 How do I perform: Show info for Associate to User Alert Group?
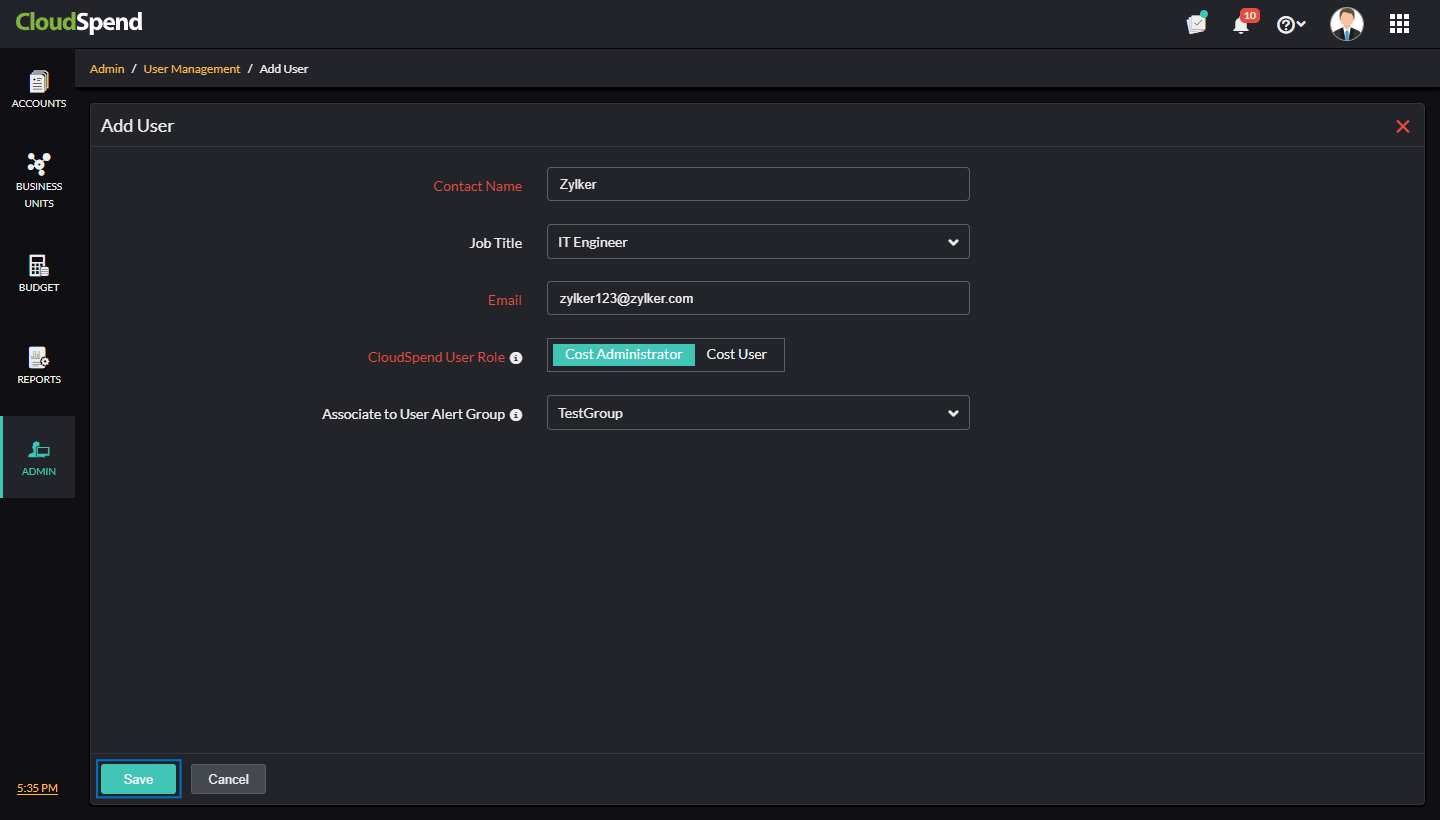tap(516, 415)
